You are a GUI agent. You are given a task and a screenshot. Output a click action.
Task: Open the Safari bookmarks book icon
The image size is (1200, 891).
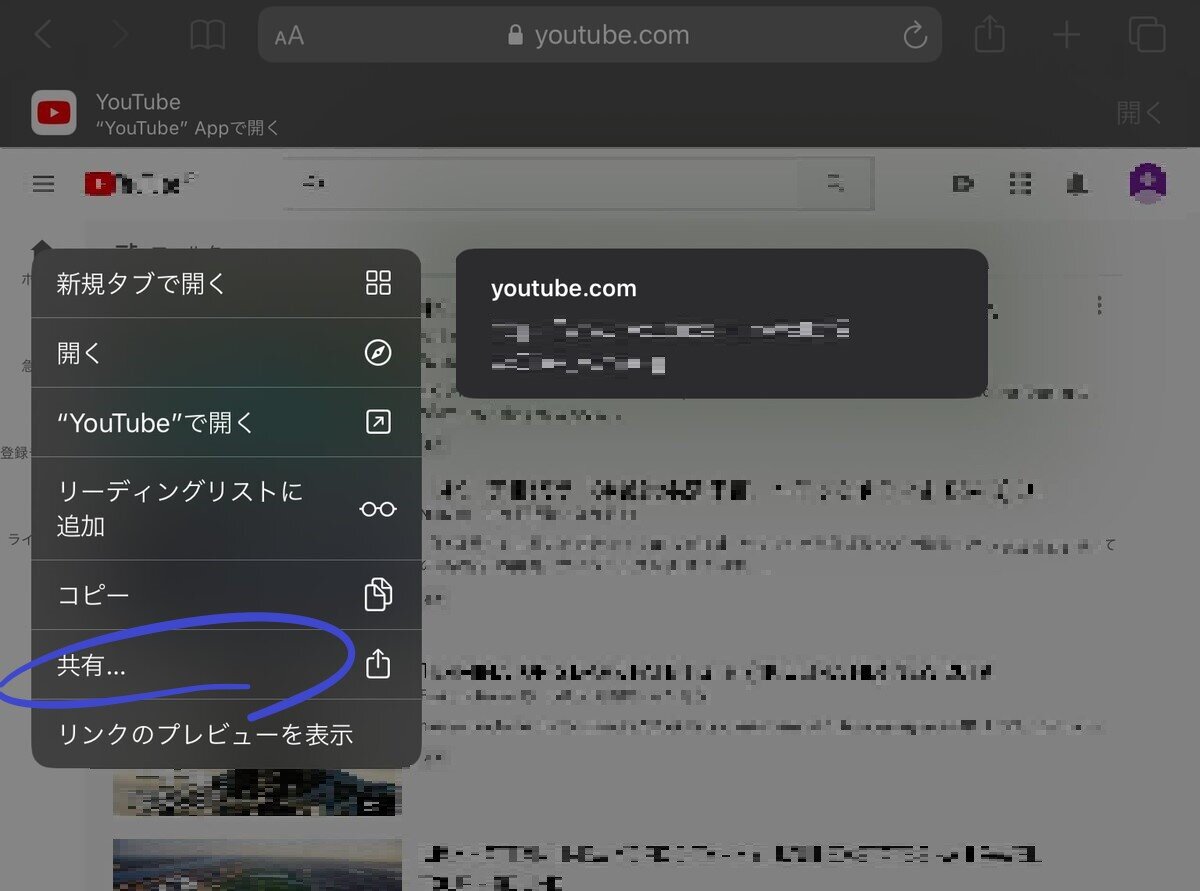point(207,36)
